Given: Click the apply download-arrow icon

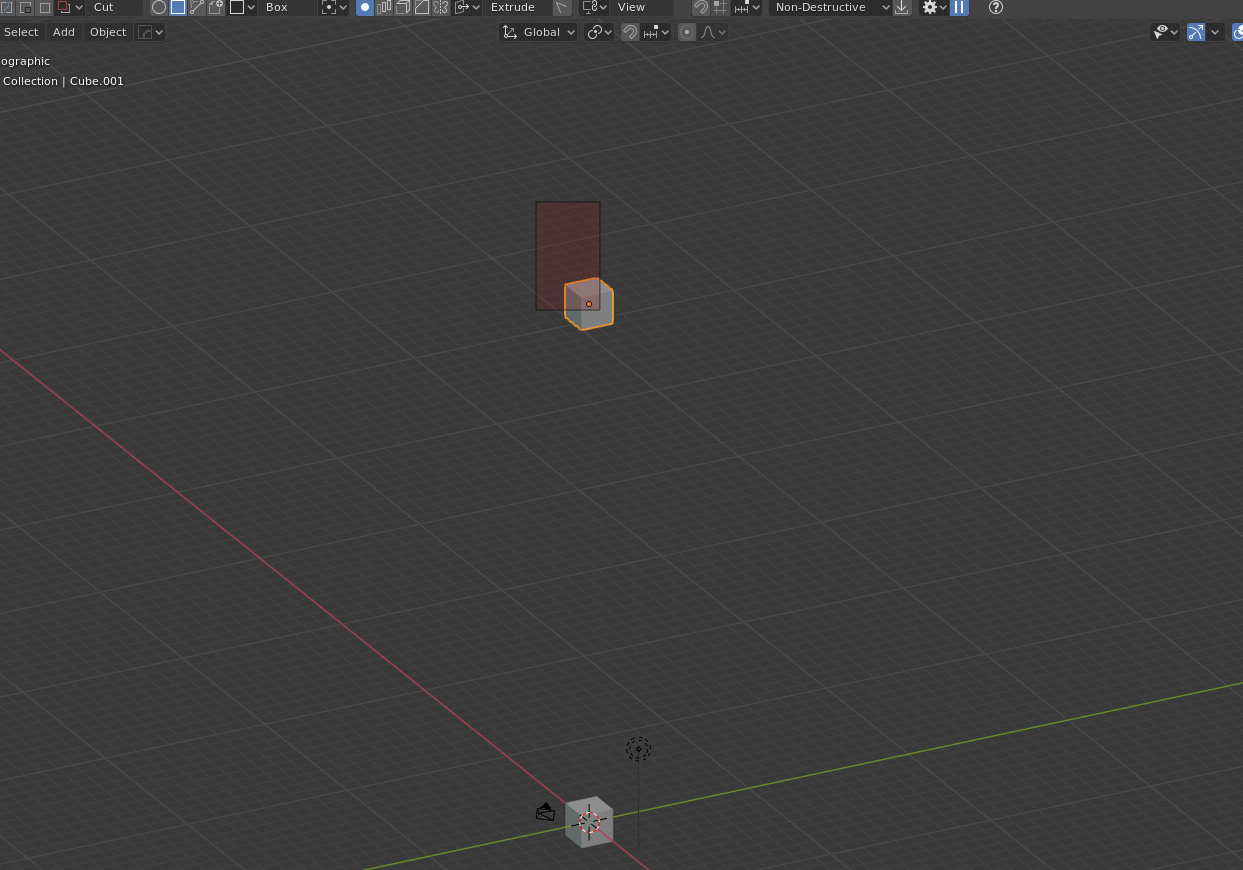Looking at the screenshot, I should tap(902, 7).
